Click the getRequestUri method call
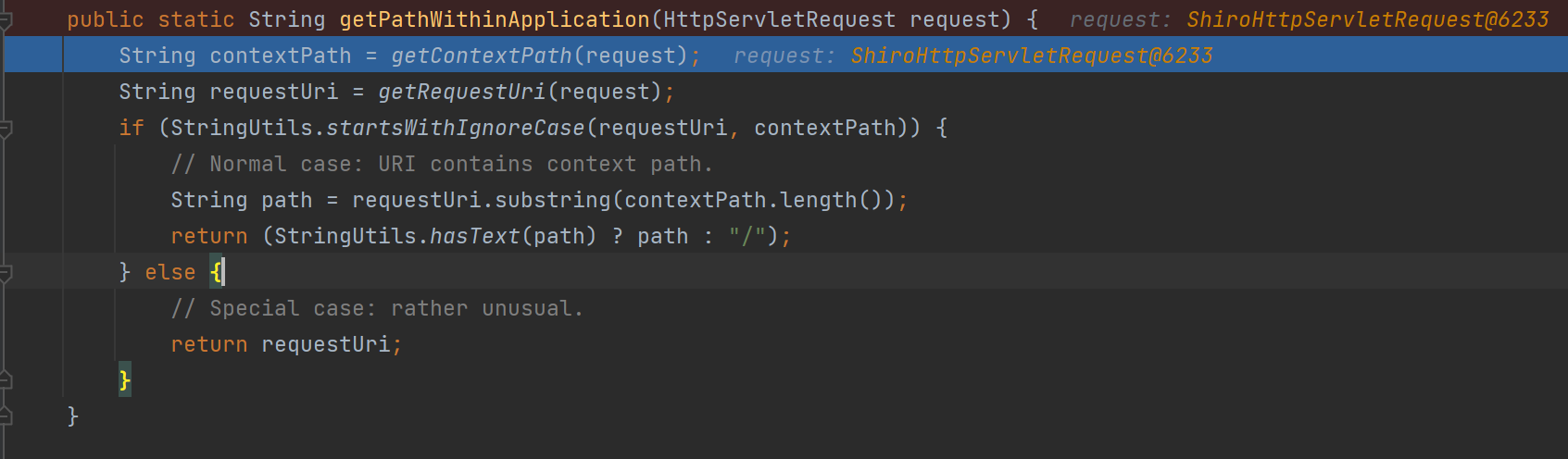The height and width of the screenshot is (459, 1568). pyautogui.click(x=461, y=93)
